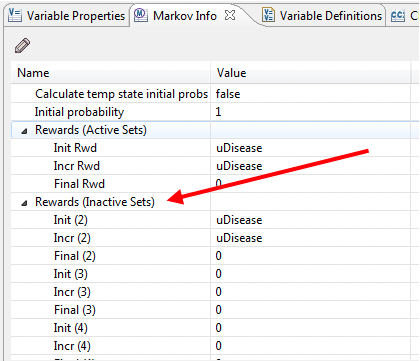Collapse the Rewards (Active Sets) group
420x361 pixels.
pos(24,131)
